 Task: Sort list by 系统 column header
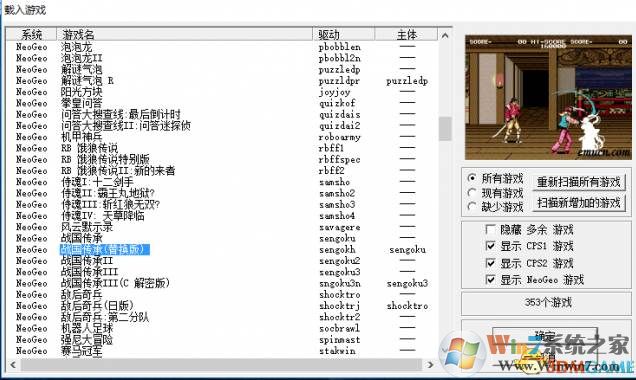31,34
